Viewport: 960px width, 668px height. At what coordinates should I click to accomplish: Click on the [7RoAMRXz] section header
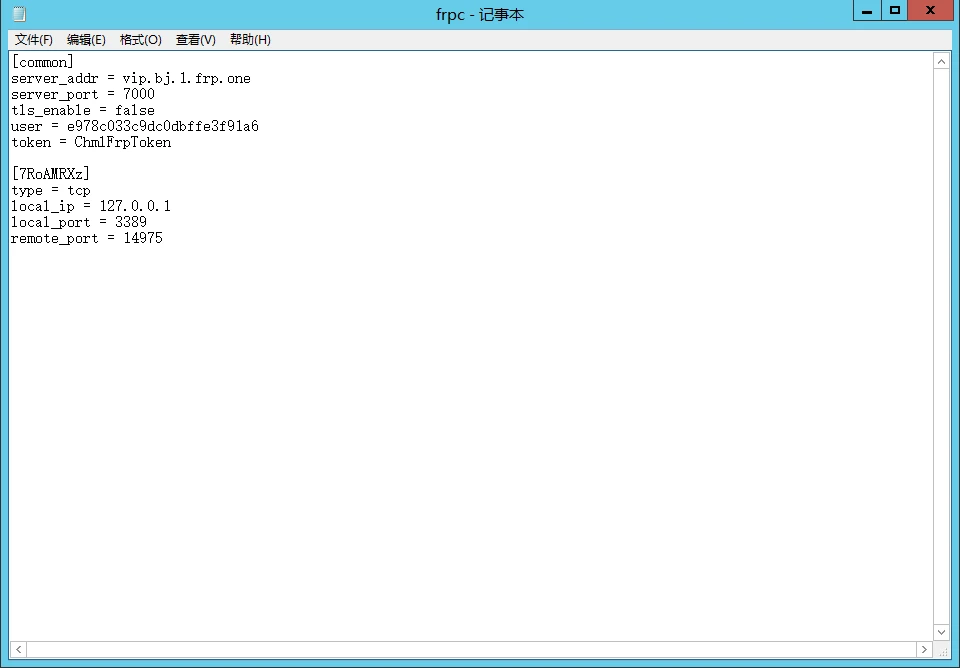[x=51, y=174]
